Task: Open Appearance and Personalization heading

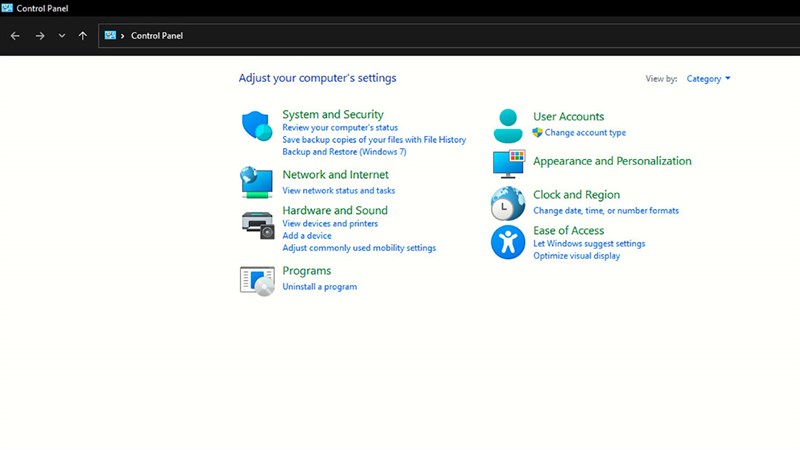Action: click(x=612, y=161)
